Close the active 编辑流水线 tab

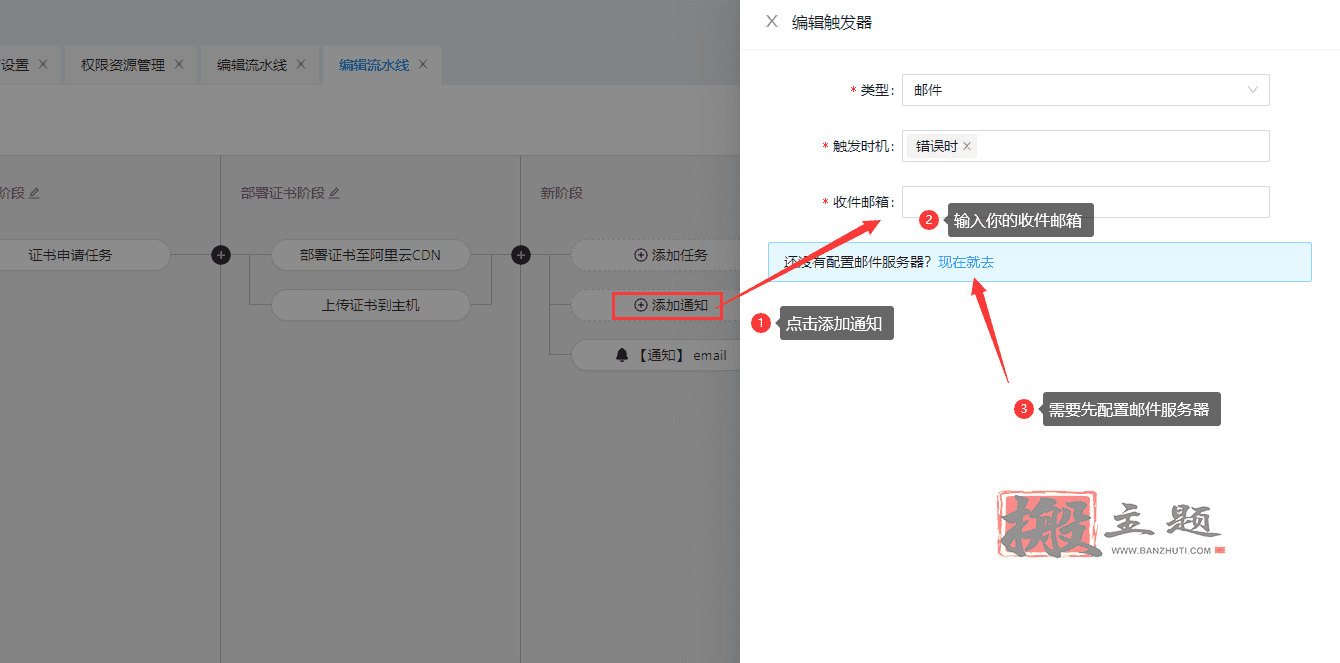click(423, 64)
